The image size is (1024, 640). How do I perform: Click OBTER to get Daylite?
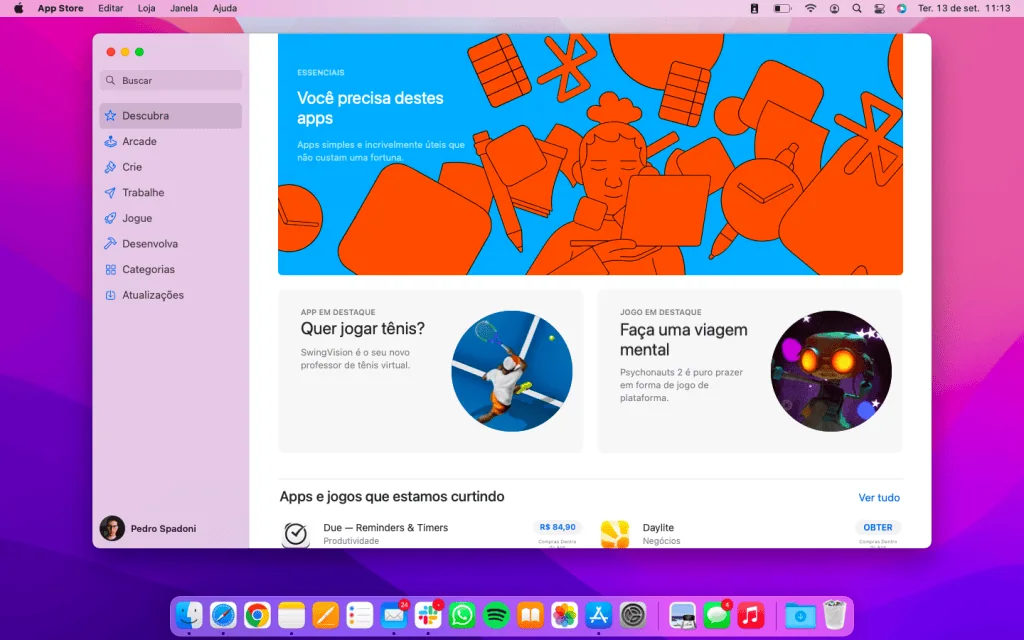[x=878, y=527]
